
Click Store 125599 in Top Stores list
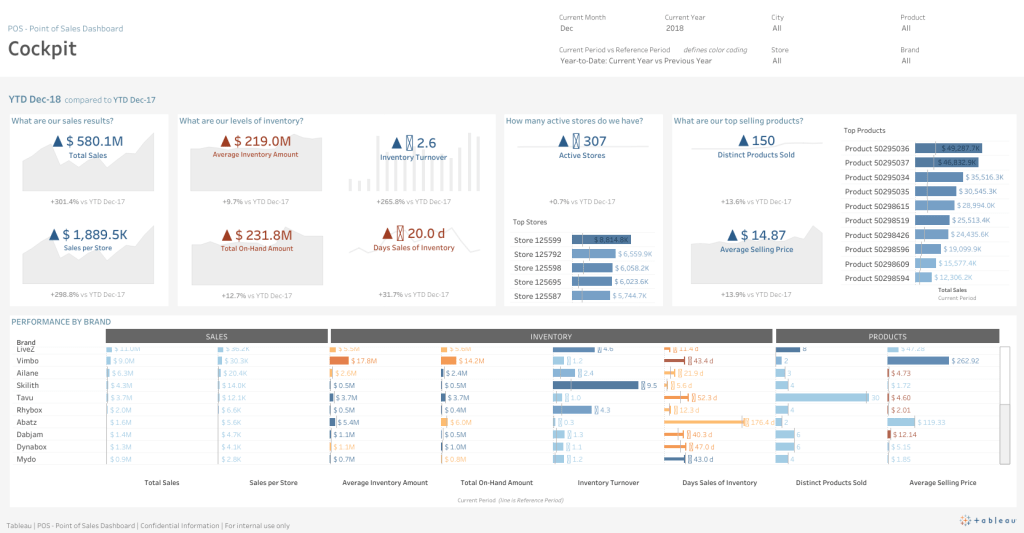tap(537, 240)
